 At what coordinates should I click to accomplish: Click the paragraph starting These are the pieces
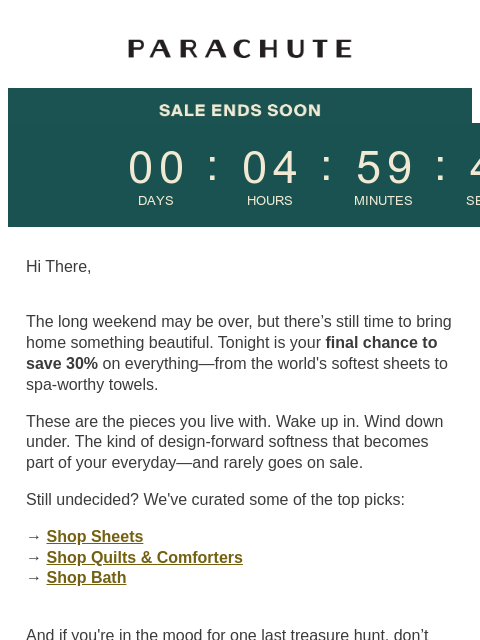(x=235, y=442)
